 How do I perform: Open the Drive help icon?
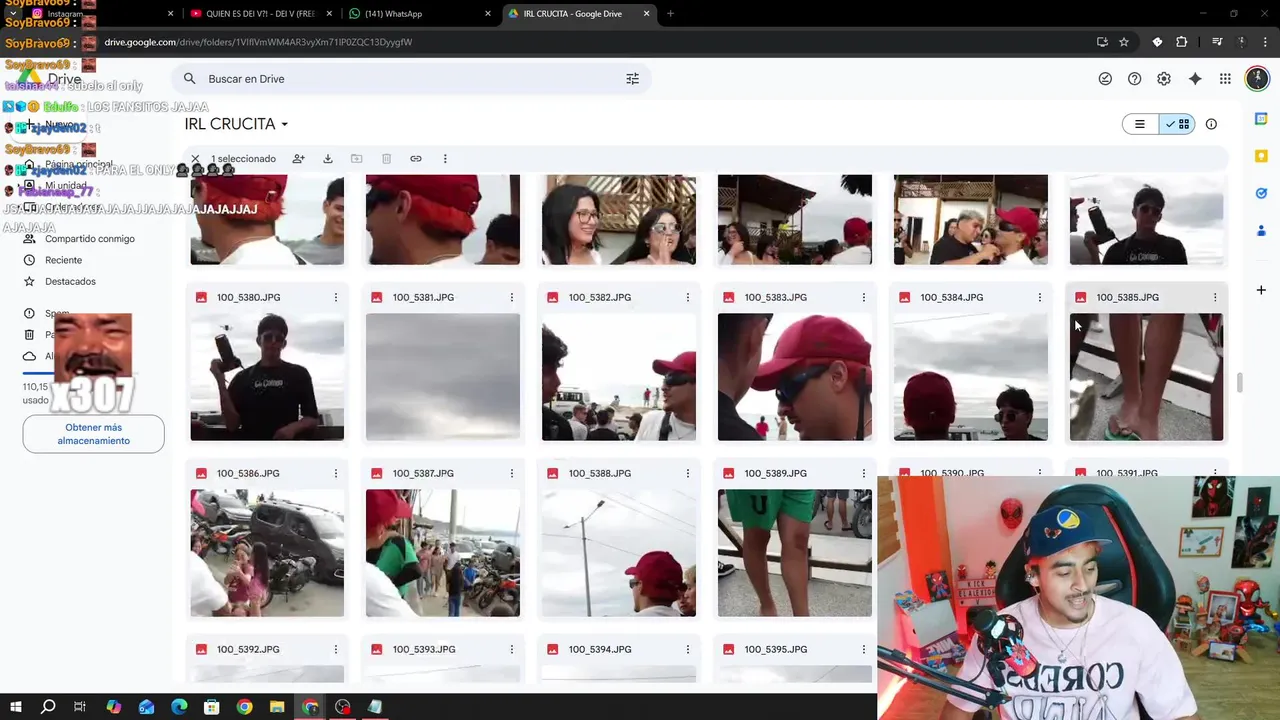click(x=1134, y=79)
